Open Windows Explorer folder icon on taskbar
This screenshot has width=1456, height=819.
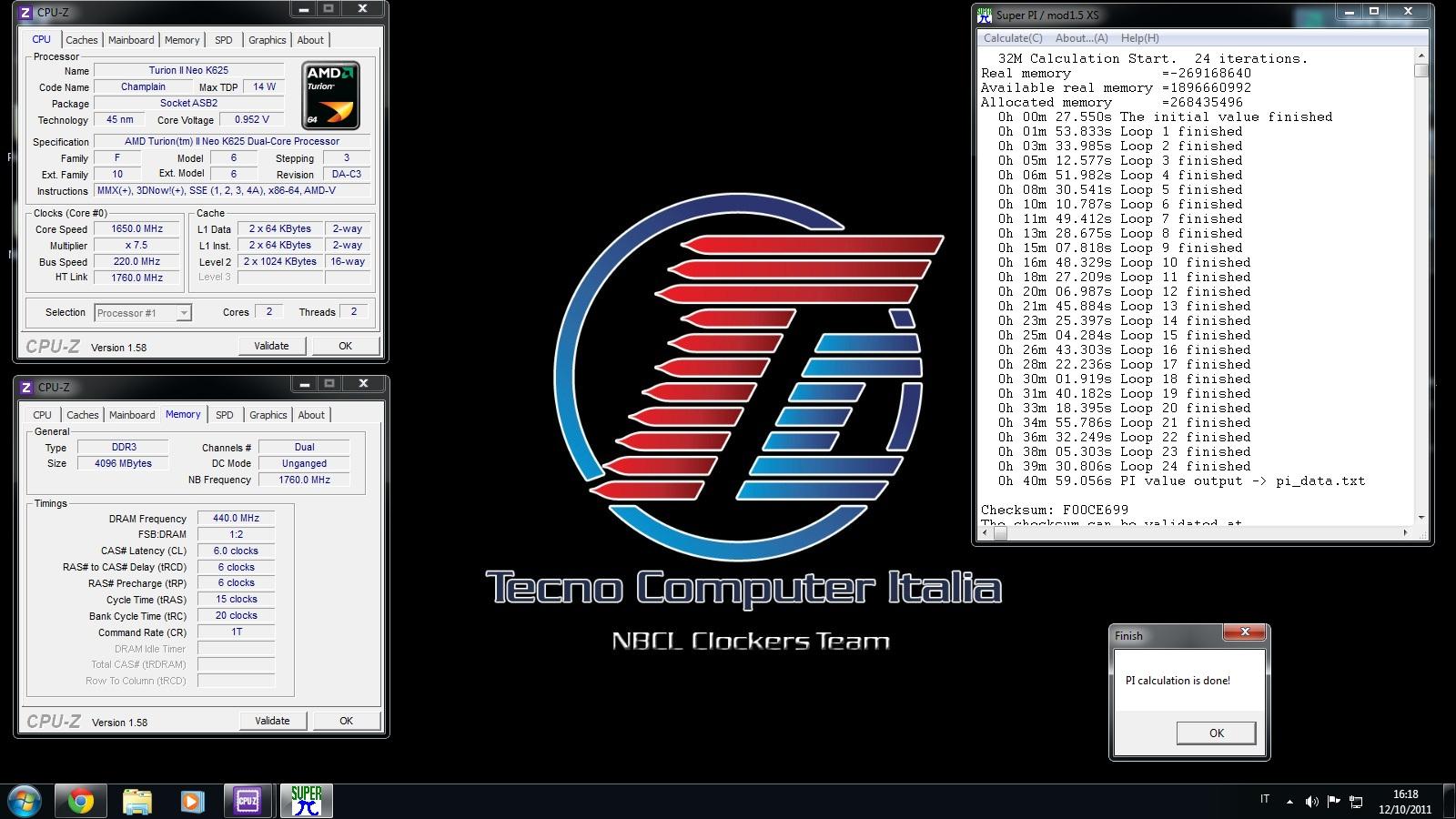point(136,801)
